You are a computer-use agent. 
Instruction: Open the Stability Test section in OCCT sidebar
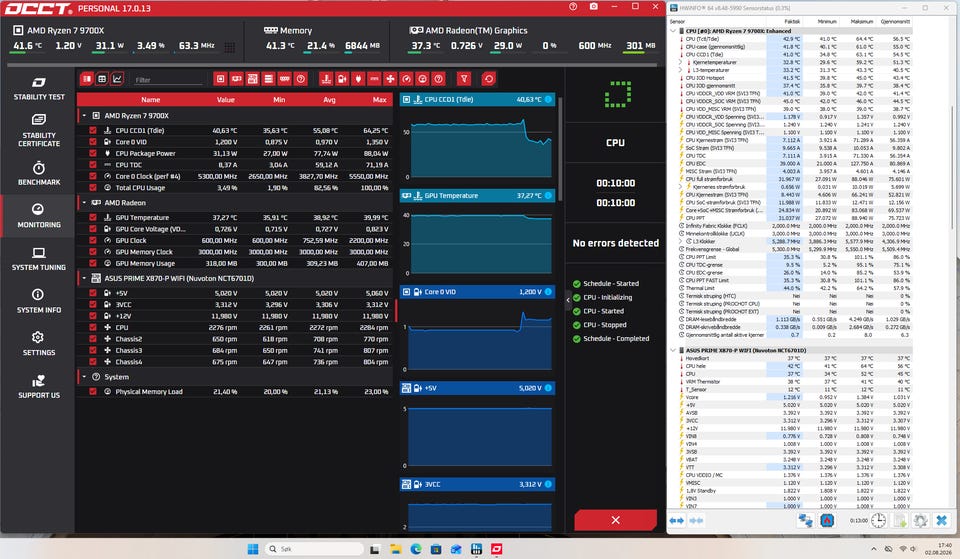click(39, 89)
